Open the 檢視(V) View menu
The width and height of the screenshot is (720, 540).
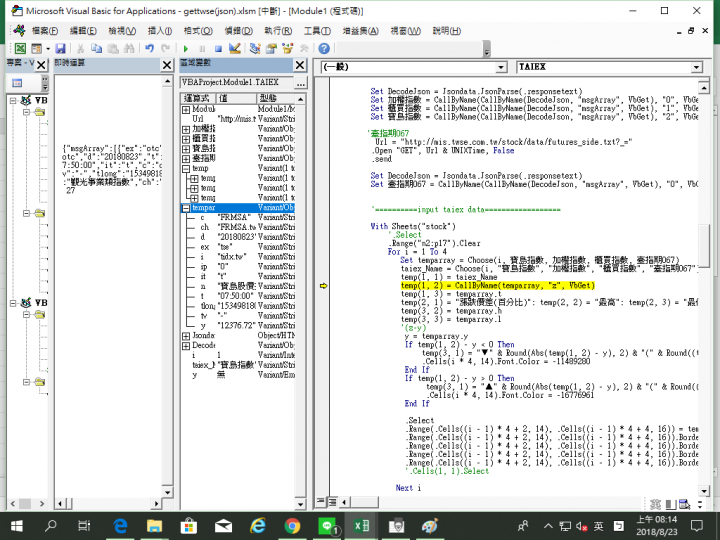tap(122, 31)
